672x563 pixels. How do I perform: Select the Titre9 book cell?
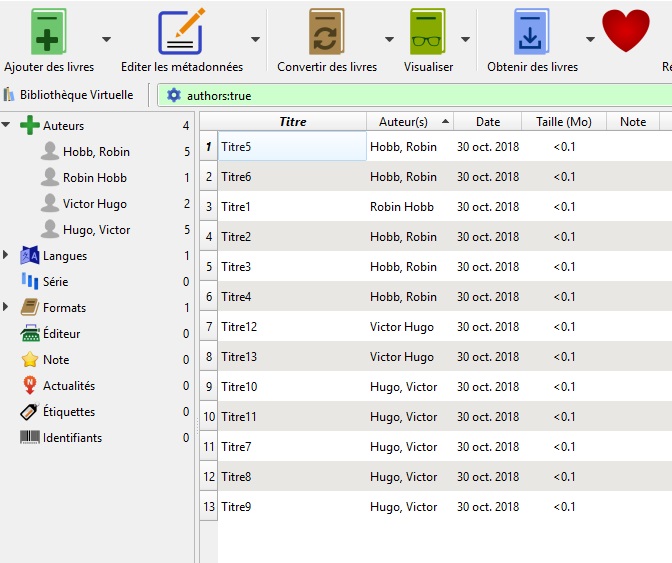tap(292, 506)
